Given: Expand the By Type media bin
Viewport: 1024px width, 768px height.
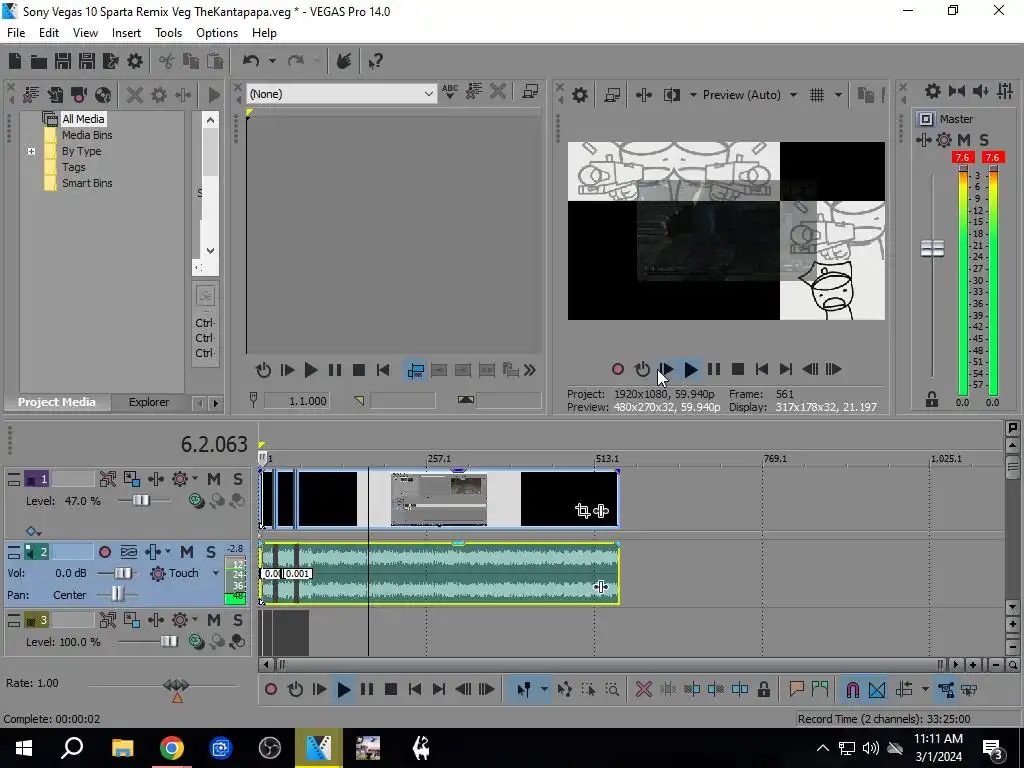Looking at the screenshot, I should pos(31,152).
